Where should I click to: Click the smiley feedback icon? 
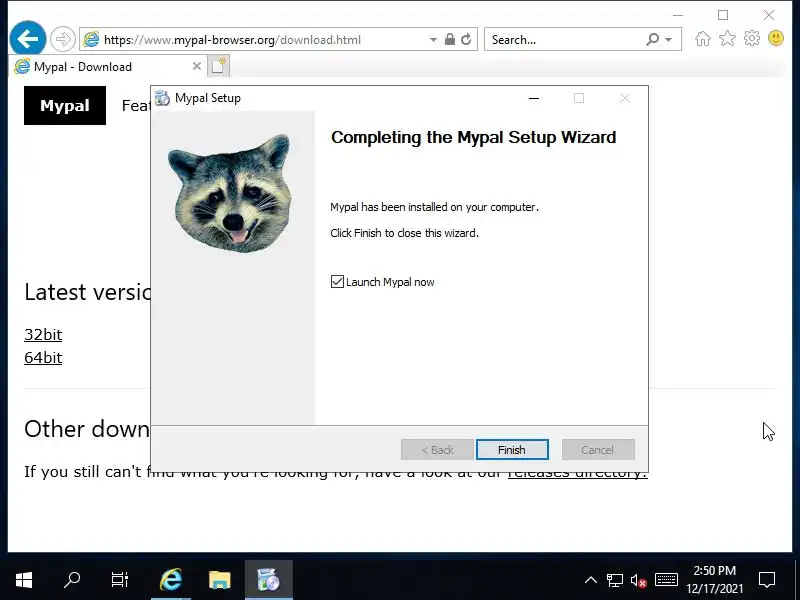(776, 38)
